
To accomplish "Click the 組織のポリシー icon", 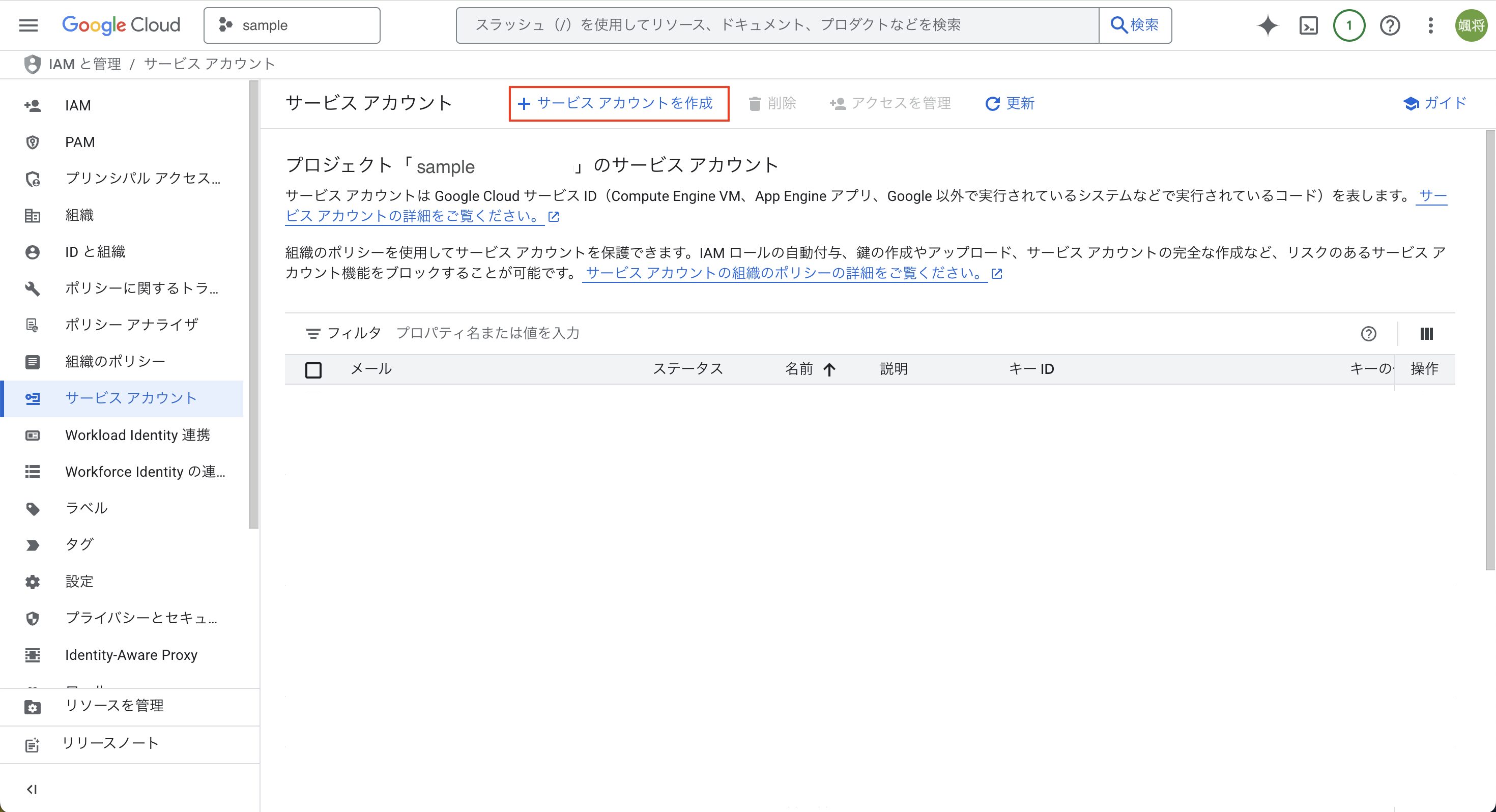I will [33, 361].
